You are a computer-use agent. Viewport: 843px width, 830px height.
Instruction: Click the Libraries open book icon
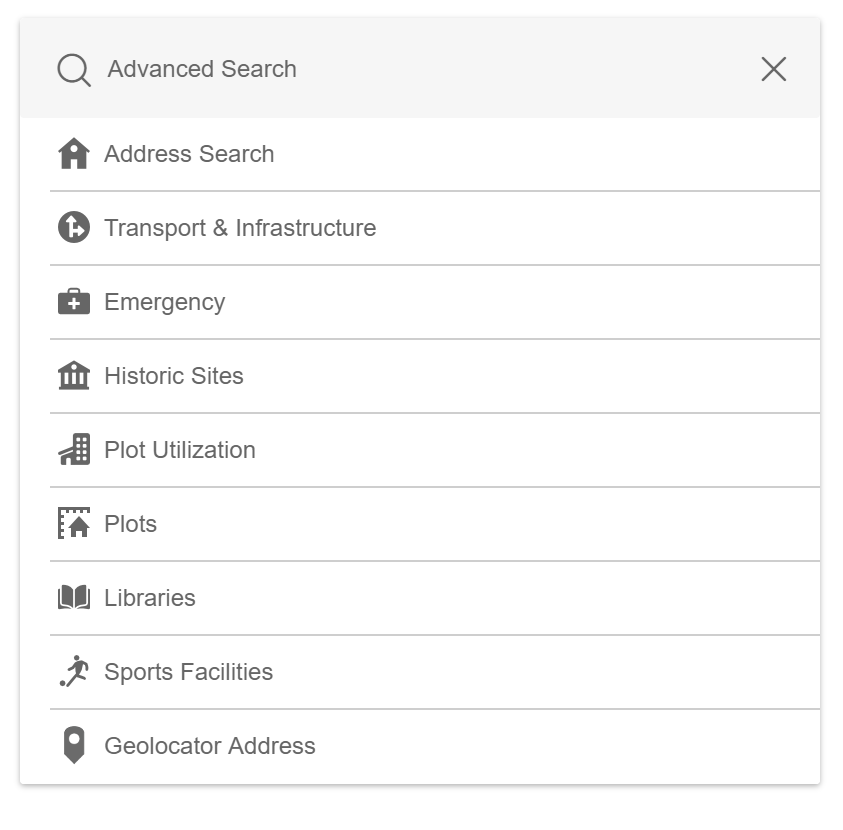[x=74, y=598]
